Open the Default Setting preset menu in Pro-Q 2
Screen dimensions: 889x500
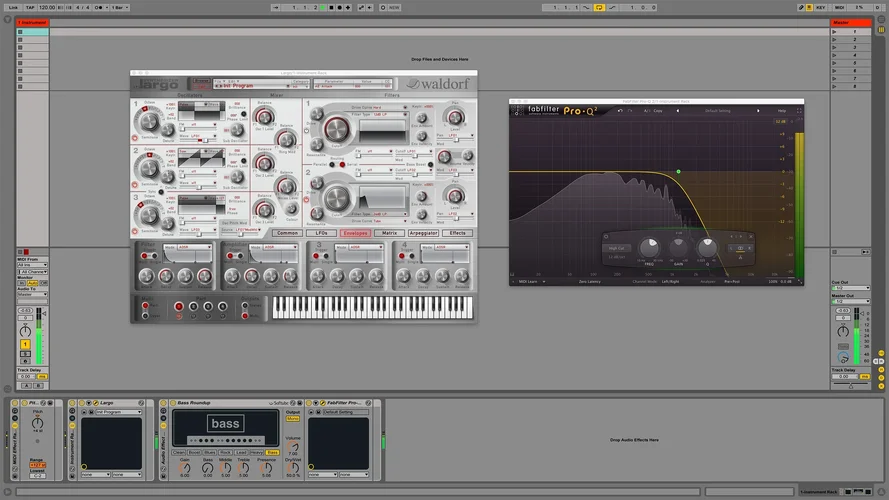tap(718, 111)
